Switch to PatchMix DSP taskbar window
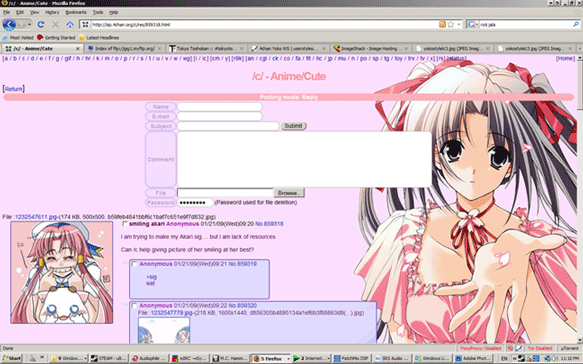This screenshot has height=364, width=583. pos(351,358)
